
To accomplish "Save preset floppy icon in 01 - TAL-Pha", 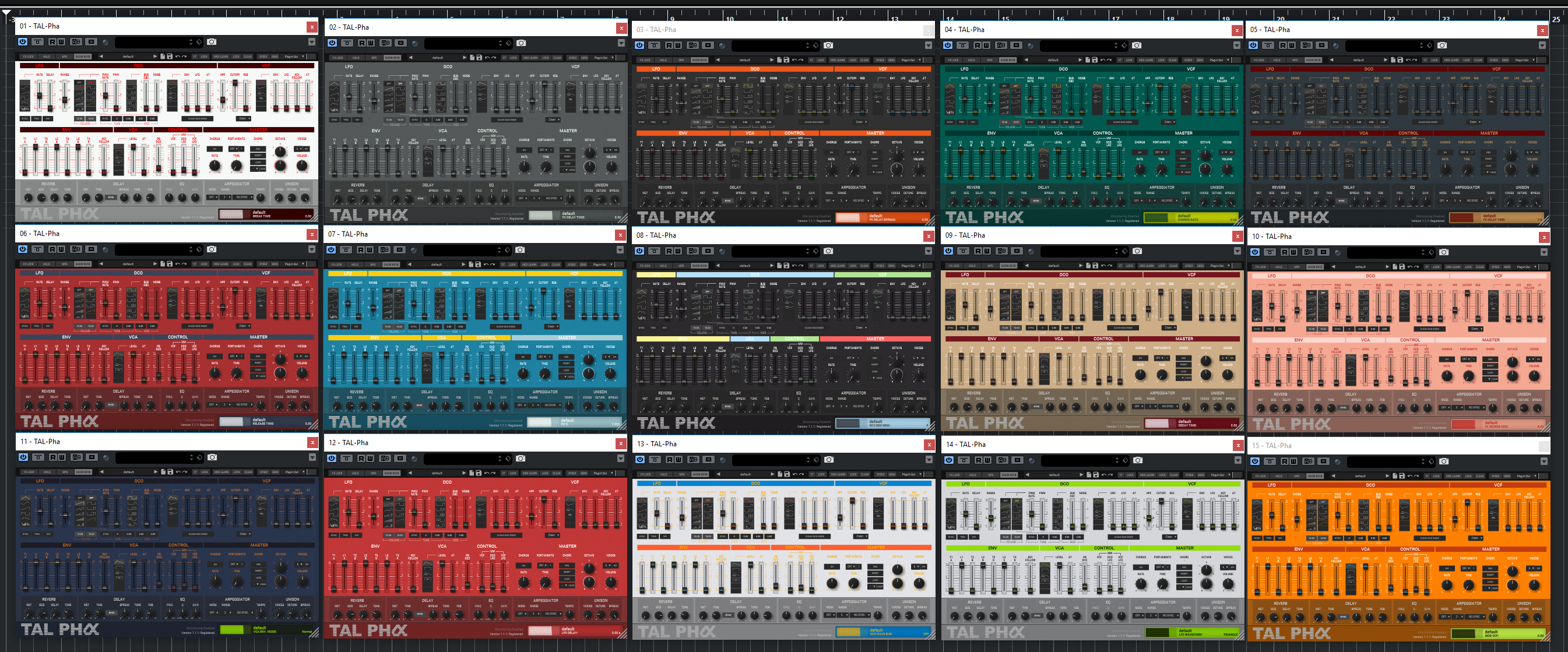I will click(170, 57).
